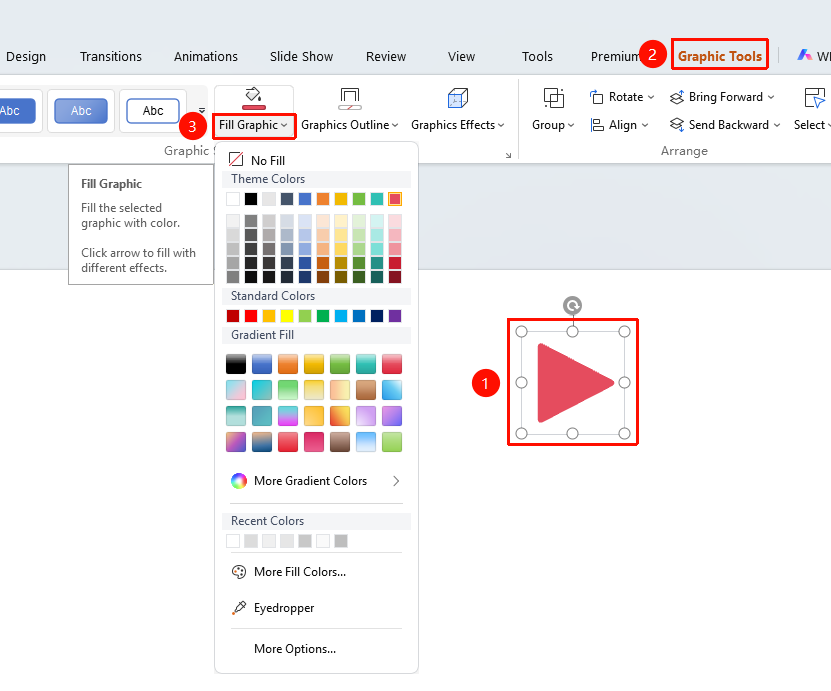
Task: Expand the Graphics Effects dropdown
Action: [x=501, y=125]
